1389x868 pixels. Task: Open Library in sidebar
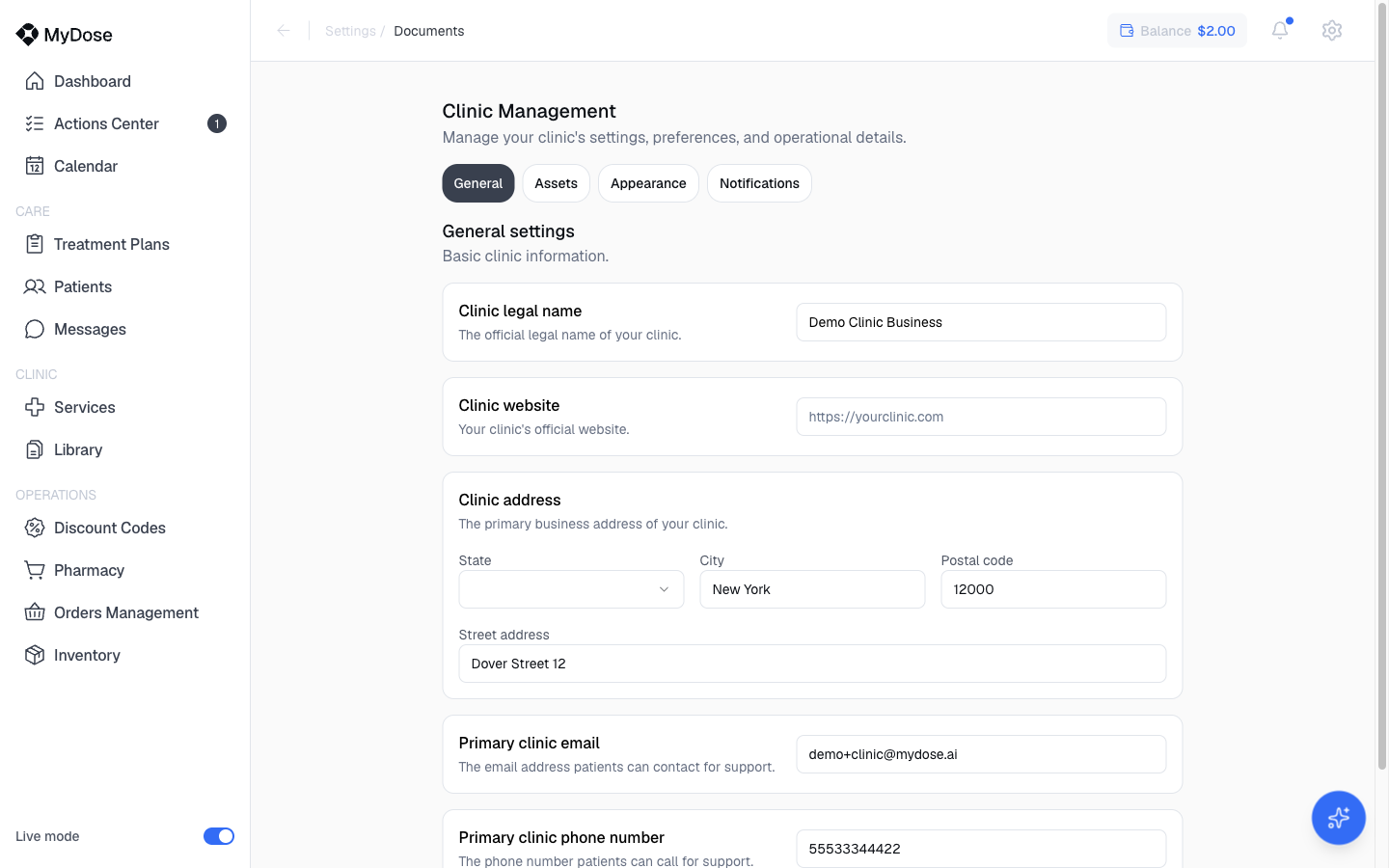tap(125, 449)
